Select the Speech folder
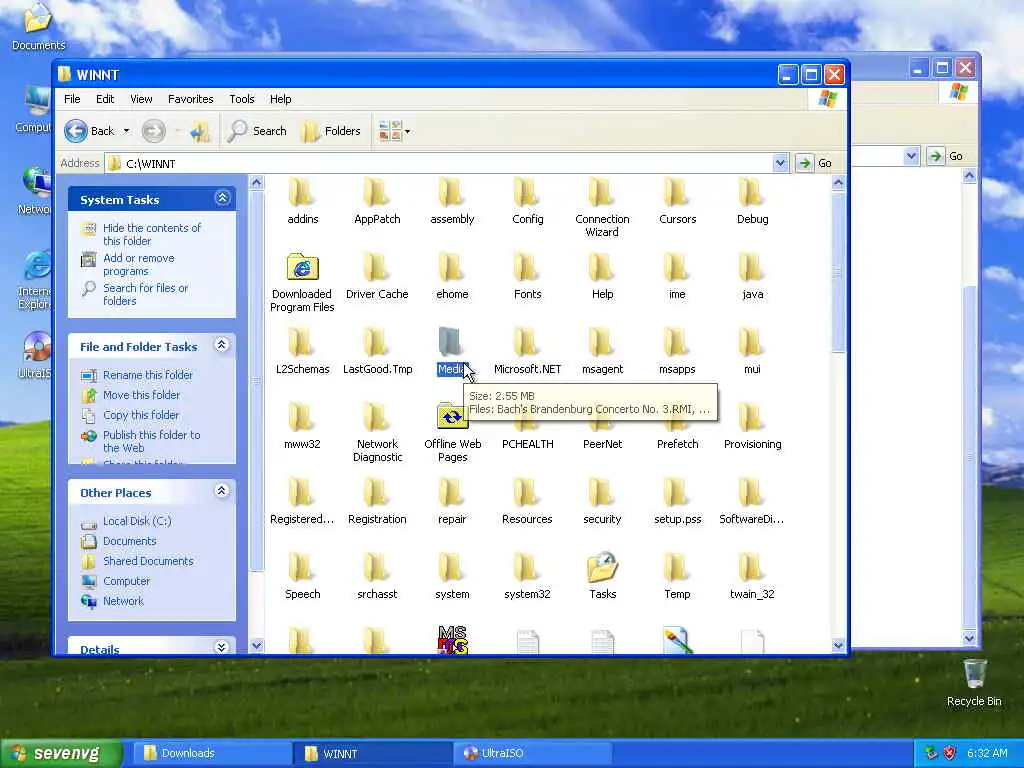This screenshot has height=768, width=1024. pyautogui.click(x=302, y=576)
